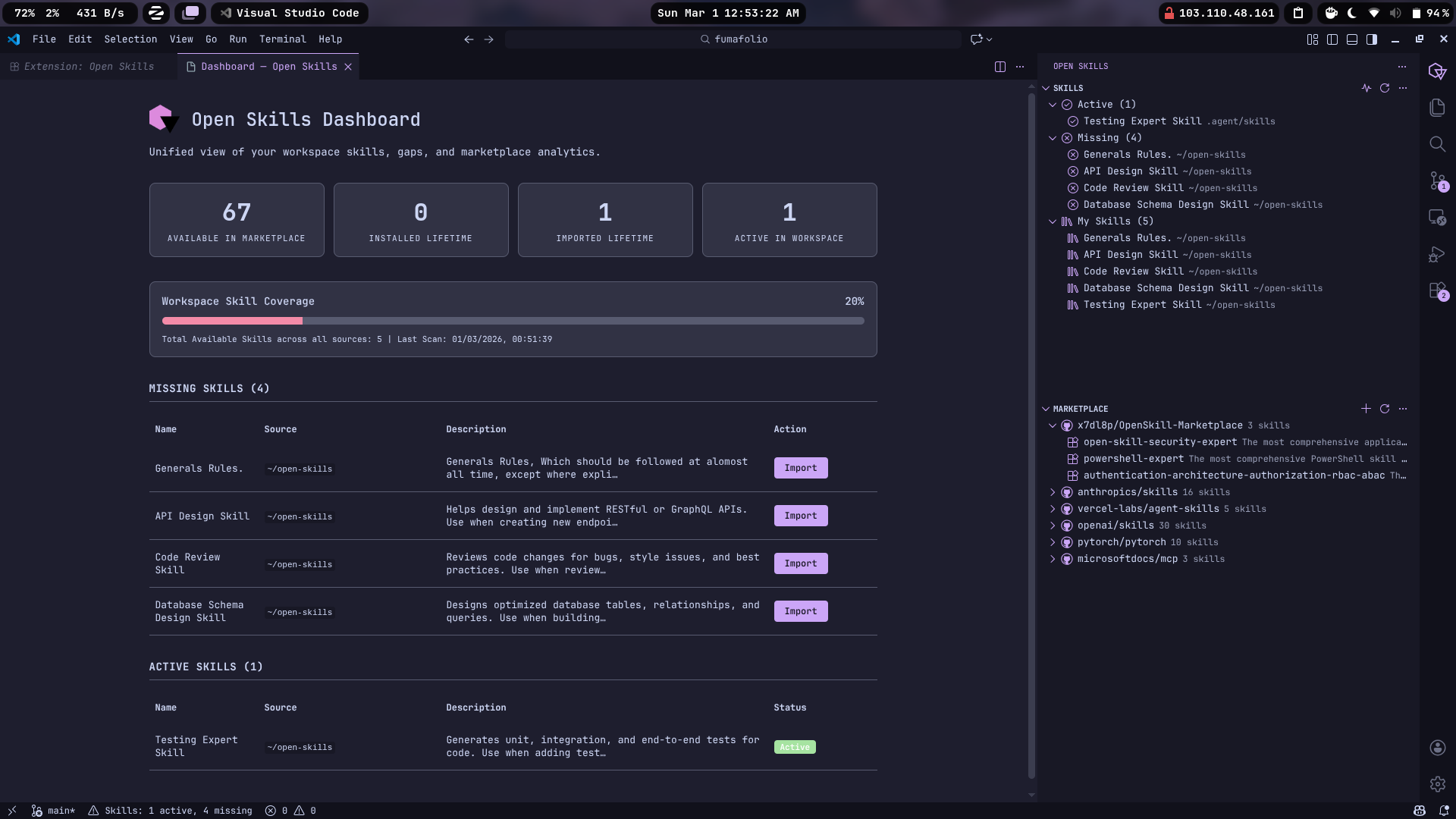The image size is (1456, 819).
Task: Refresh the Skills section
Action: coord(1384,88)
